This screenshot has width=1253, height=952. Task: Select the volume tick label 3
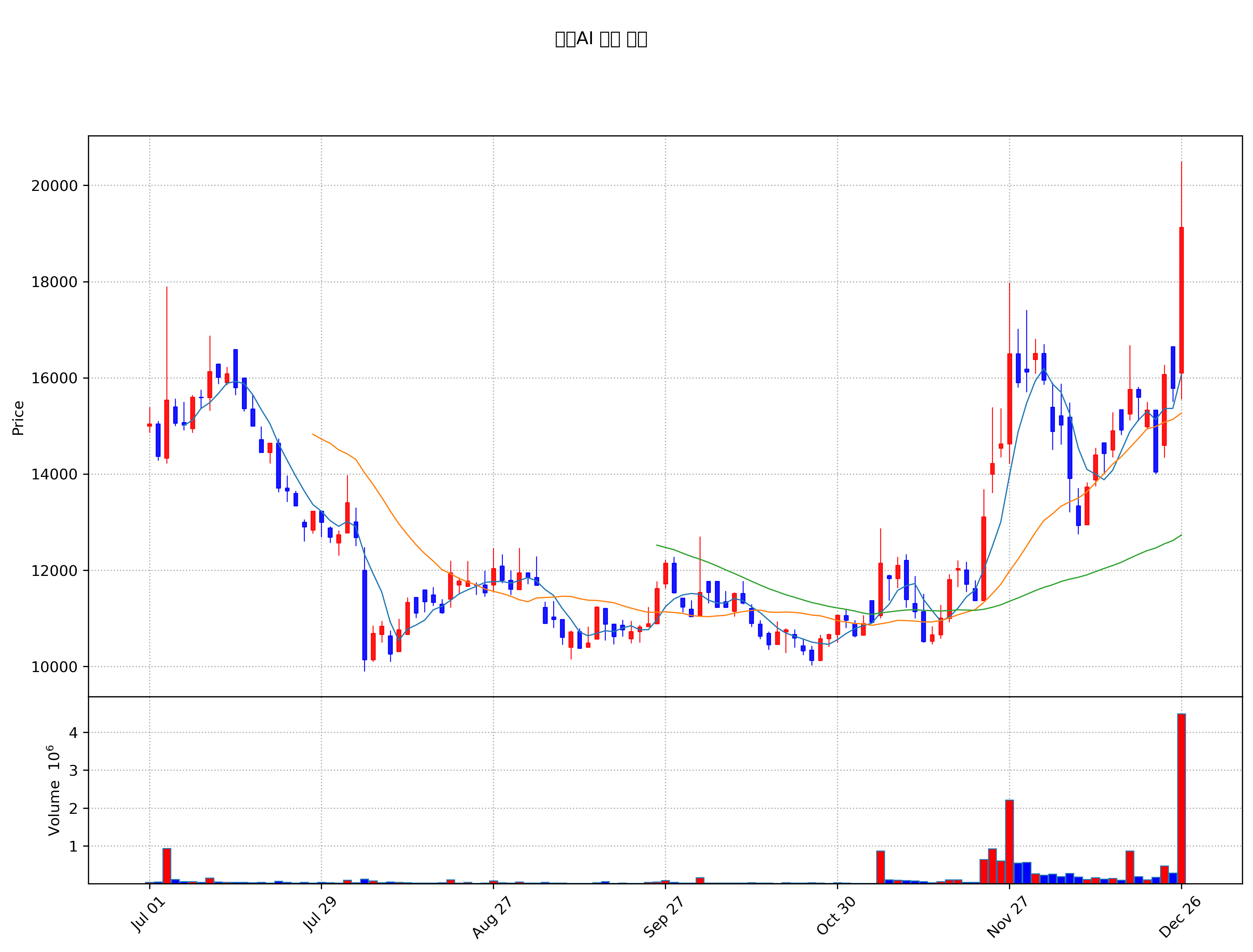pos(73,771)
